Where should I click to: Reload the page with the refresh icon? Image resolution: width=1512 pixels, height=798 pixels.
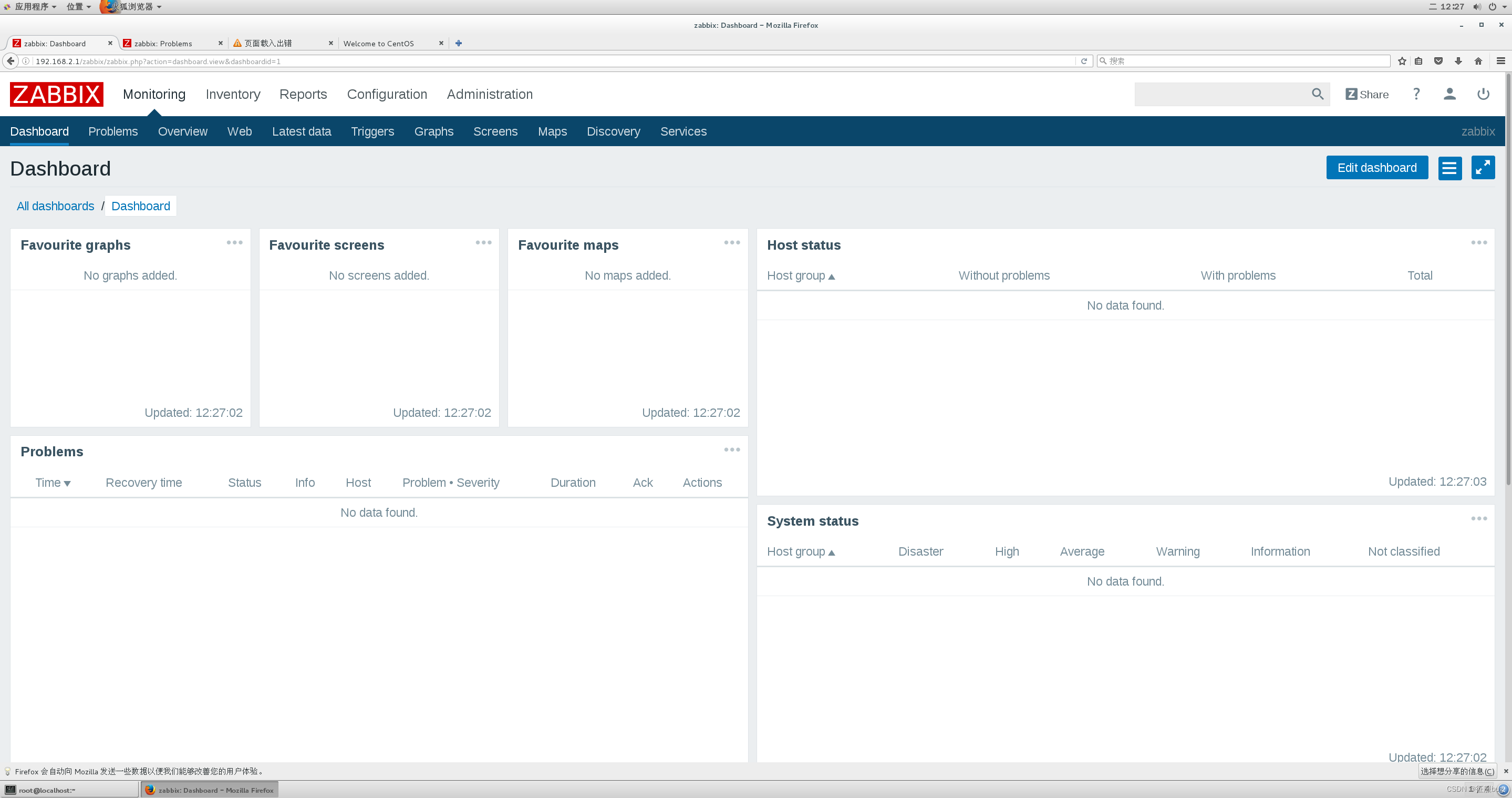[1084, 61]
